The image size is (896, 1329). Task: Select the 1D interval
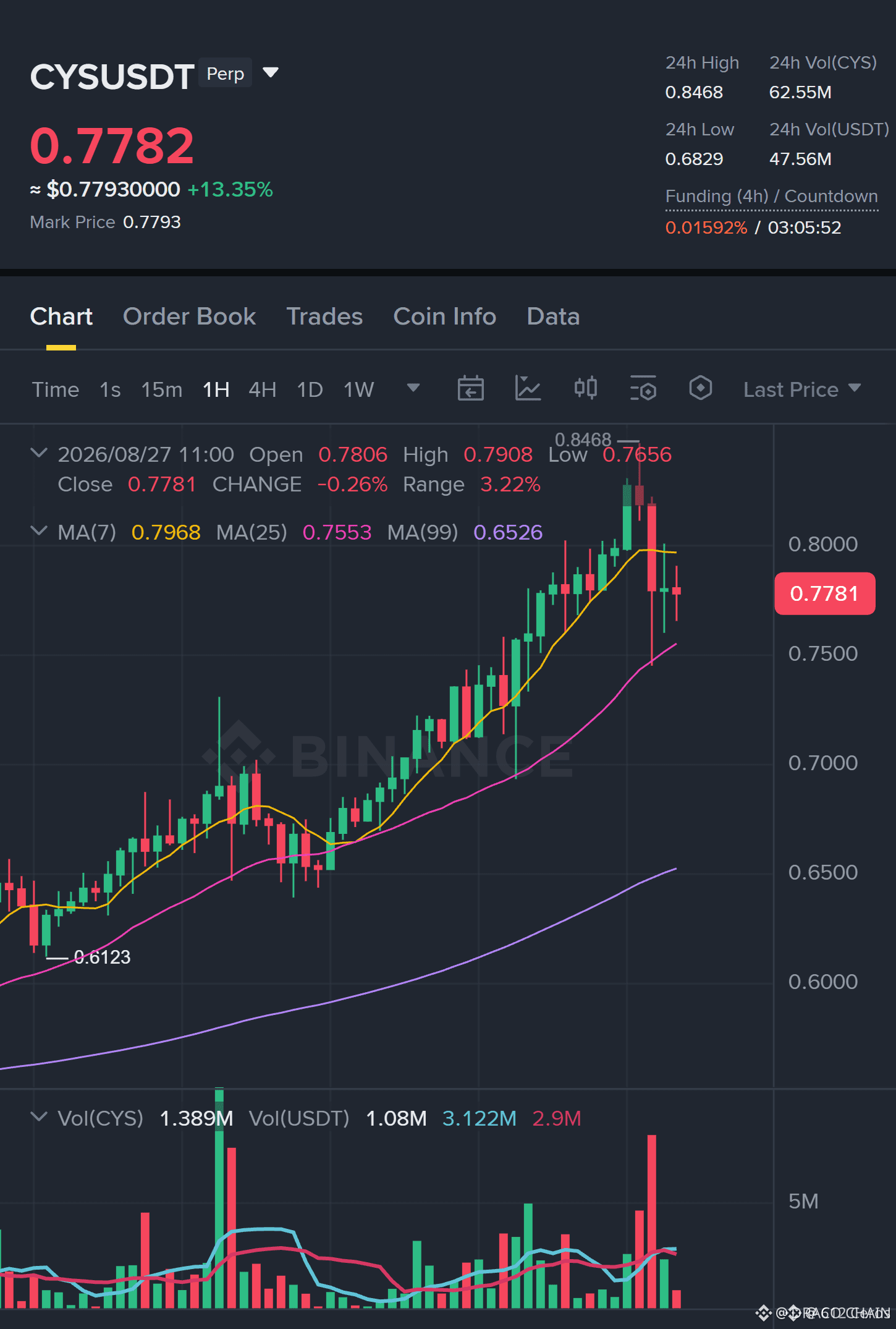click(310, 389)
